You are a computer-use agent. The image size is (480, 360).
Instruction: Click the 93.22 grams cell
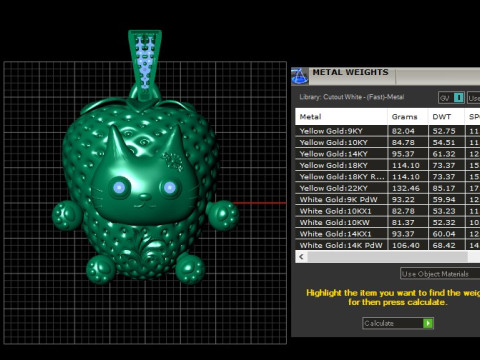tap(408, 200)
